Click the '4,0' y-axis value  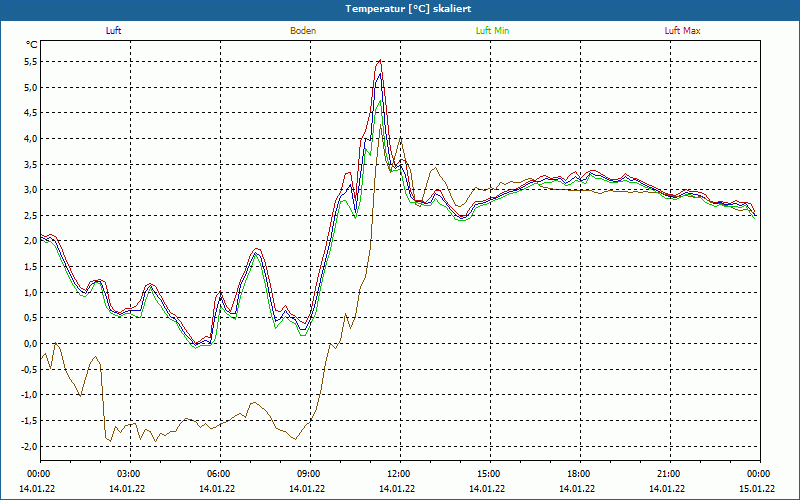pyautogui.click(x=31, y=139)
